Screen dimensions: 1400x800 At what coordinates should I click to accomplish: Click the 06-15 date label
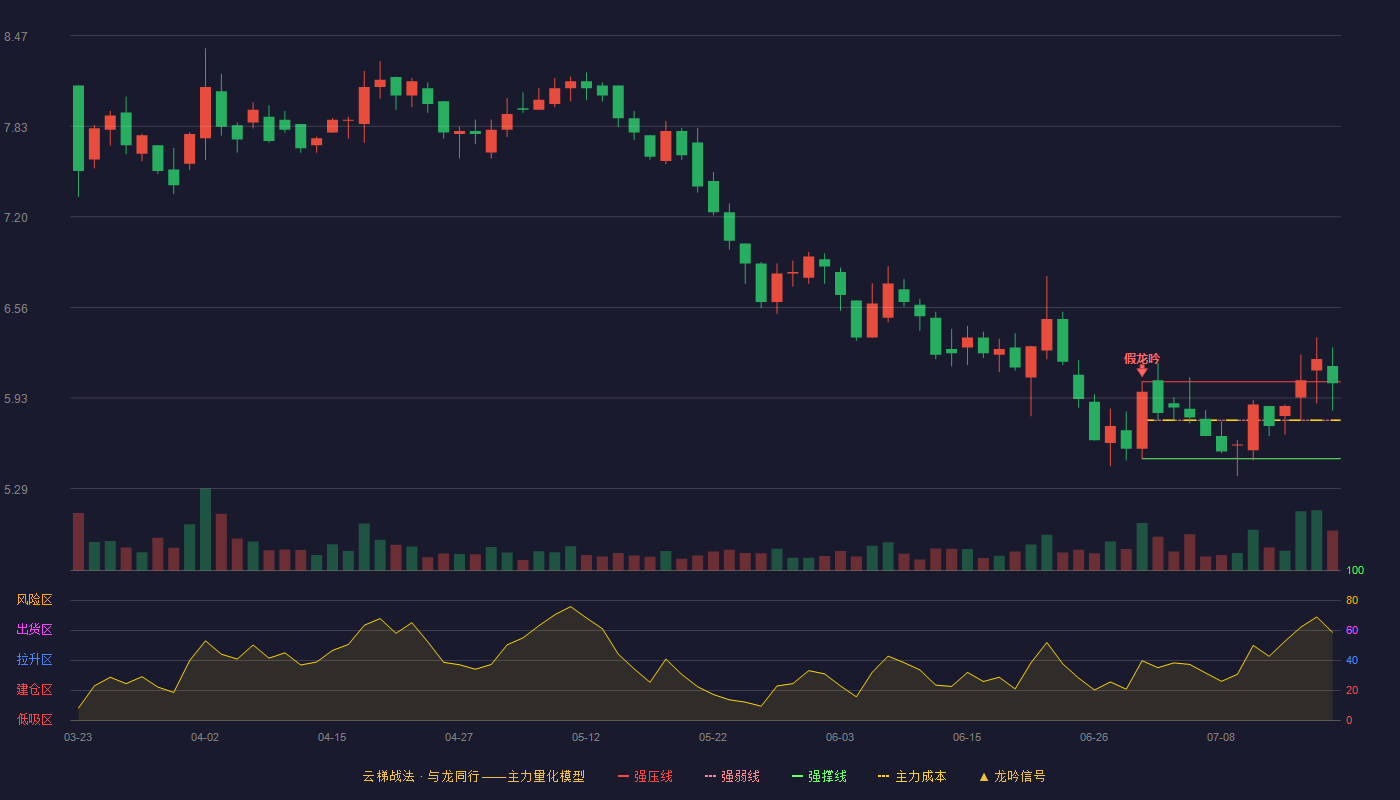point(967,737)
